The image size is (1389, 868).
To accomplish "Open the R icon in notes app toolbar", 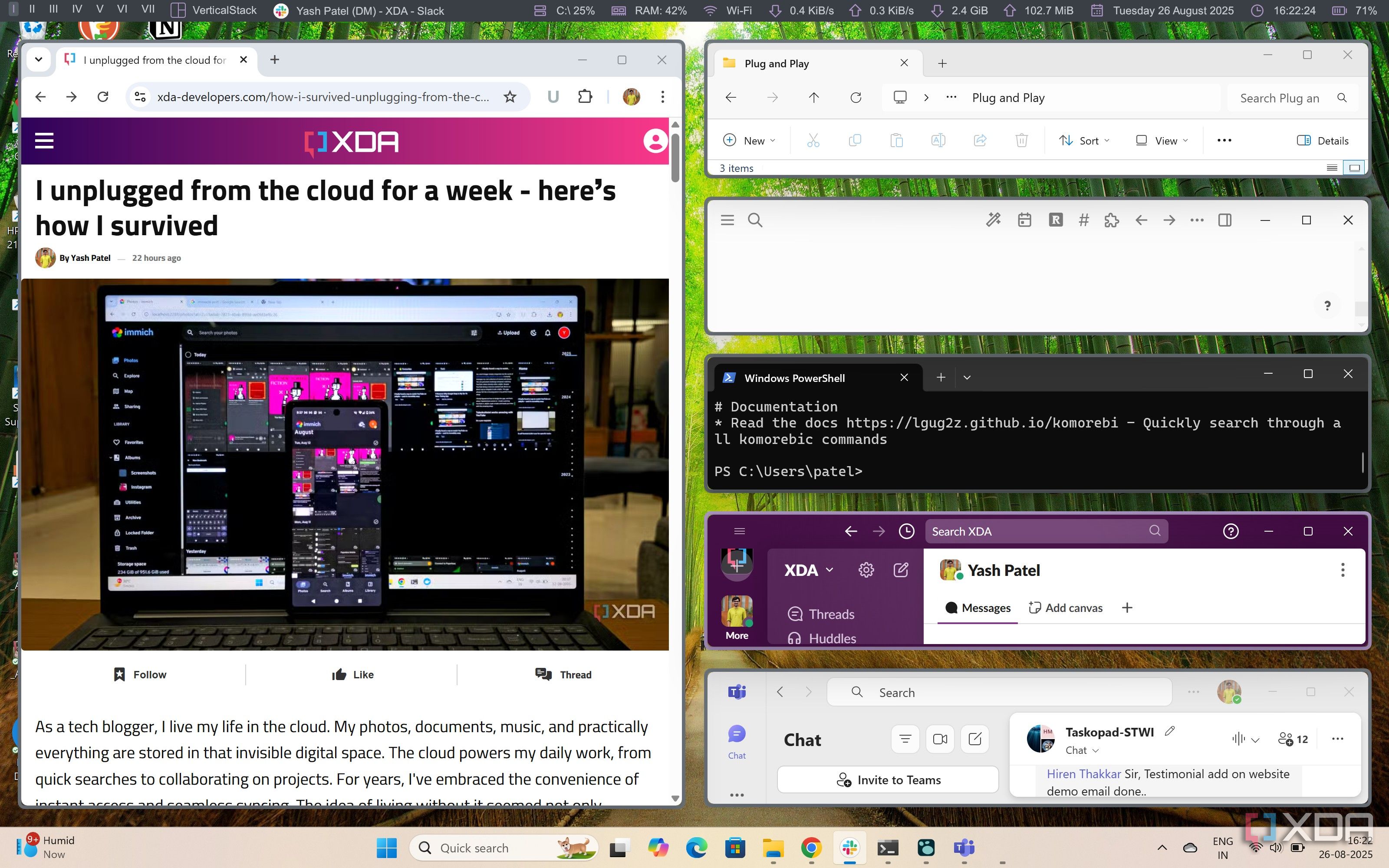I will pos(1056,220).
